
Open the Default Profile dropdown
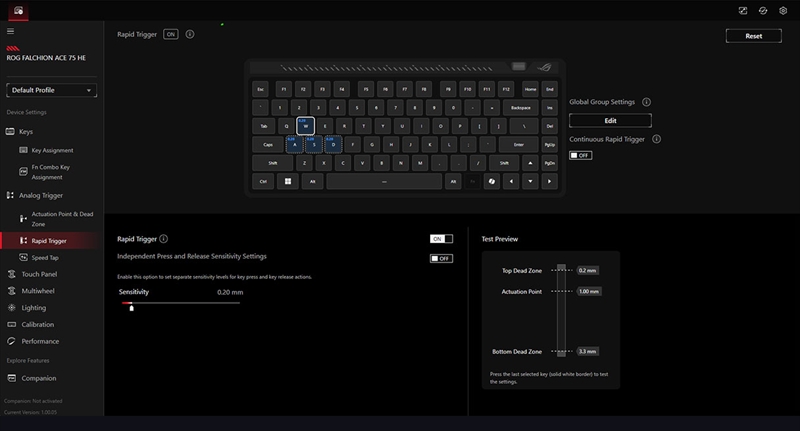tap(51, 90)
